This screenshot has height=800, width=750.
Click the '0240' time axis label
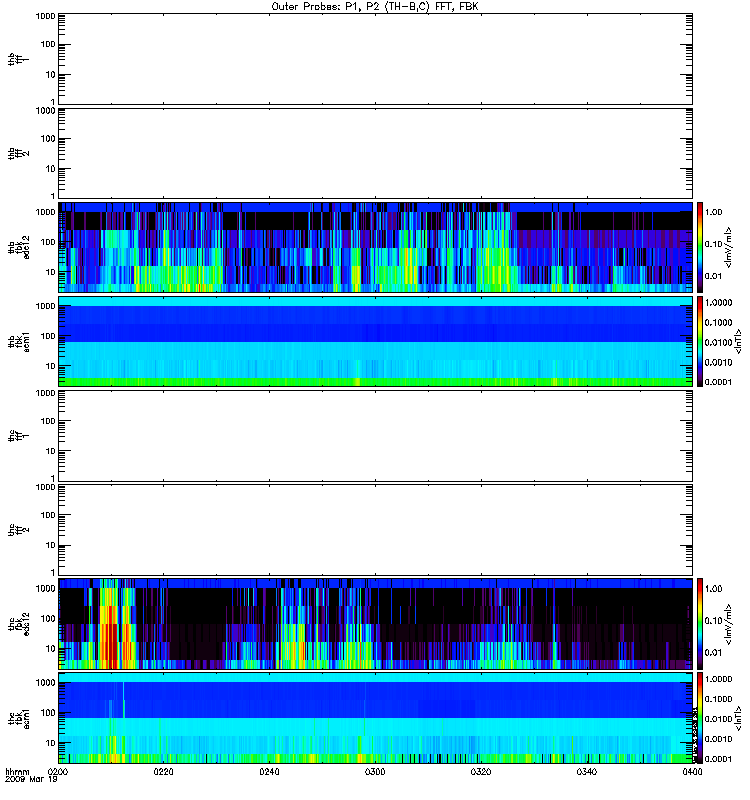(269, 771)
